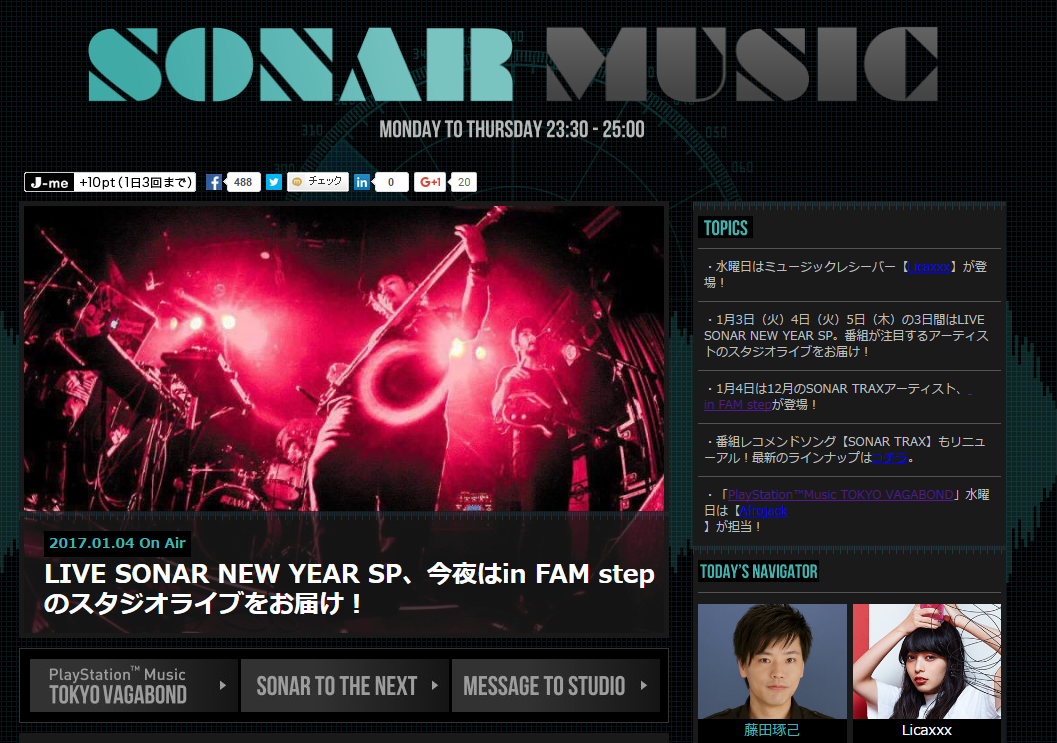
Task: Open the SONAR TO THE NEXT menu
Action: [344, 686]
